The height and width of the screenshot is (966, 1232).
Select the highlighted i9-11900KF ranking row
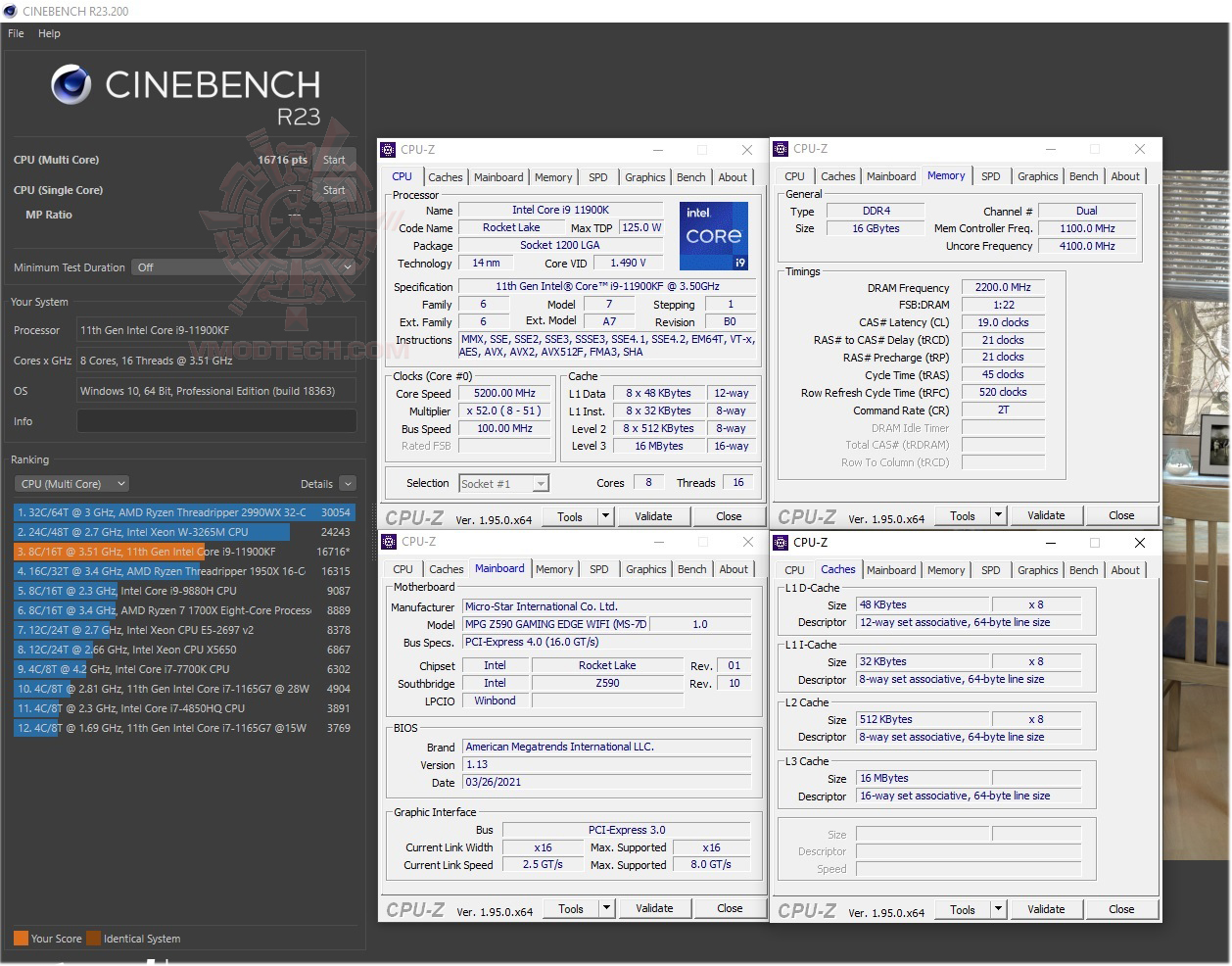(184, 552)
